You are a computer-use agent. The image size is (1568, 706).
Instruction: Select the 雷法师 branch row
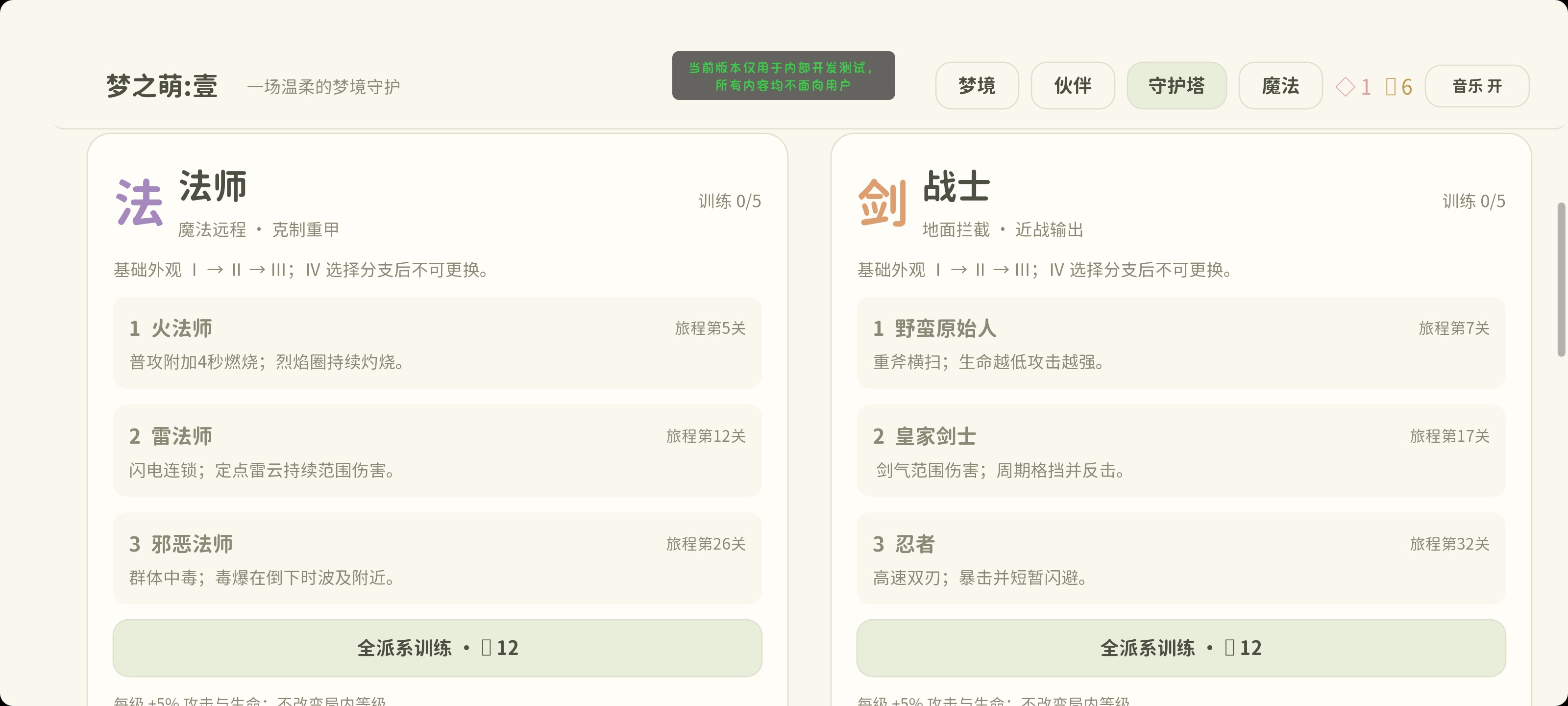(x=437, y=451)
